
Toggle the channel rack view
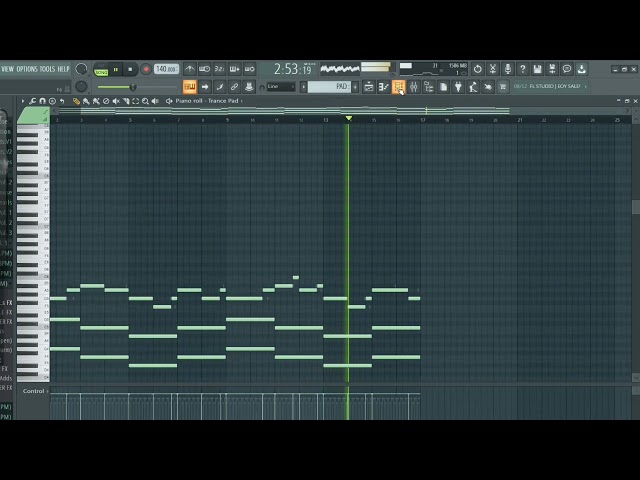coord(398,87)
